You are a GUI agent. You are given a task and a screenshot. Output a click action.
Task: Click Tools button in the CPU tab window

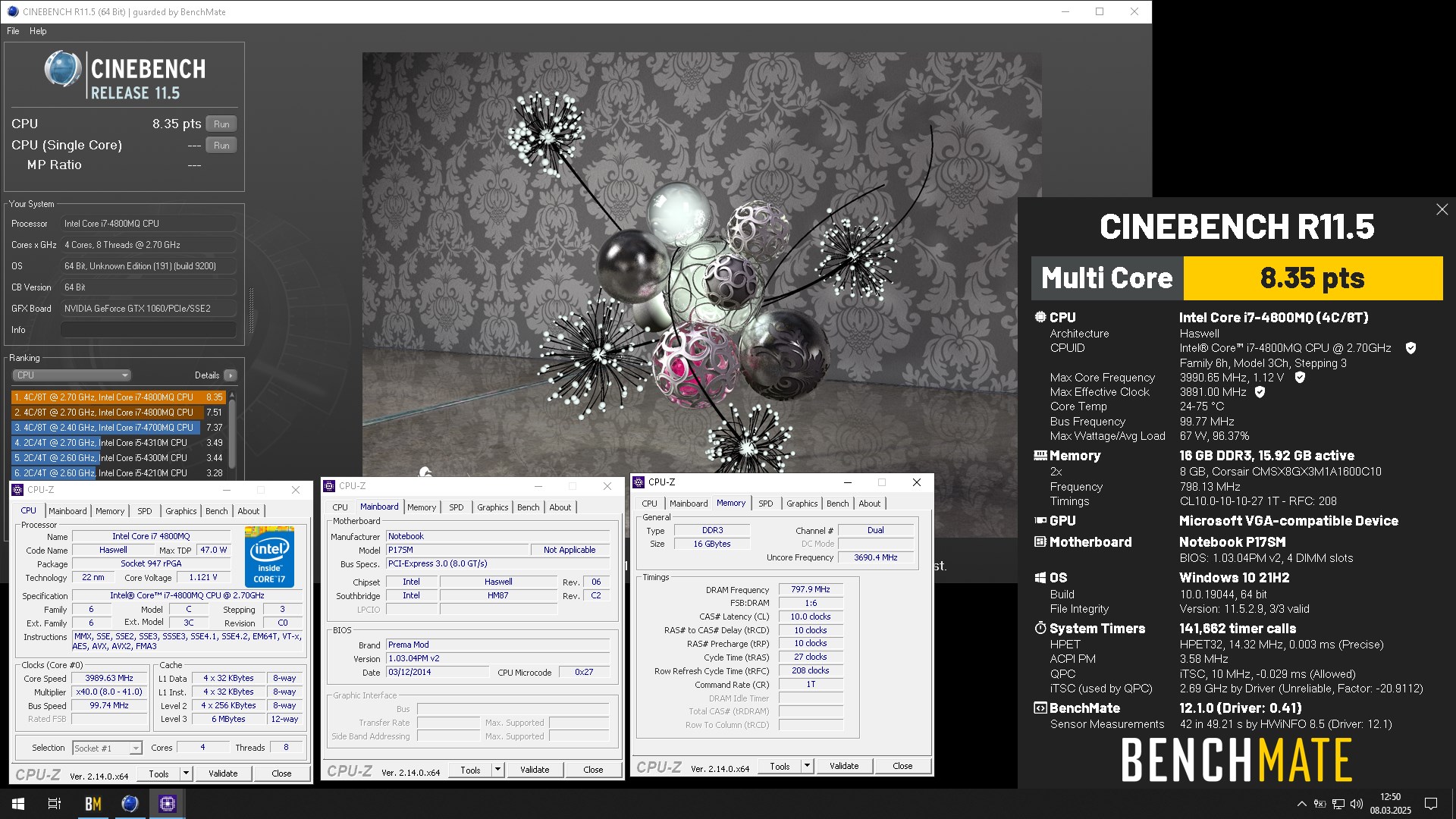159,773
